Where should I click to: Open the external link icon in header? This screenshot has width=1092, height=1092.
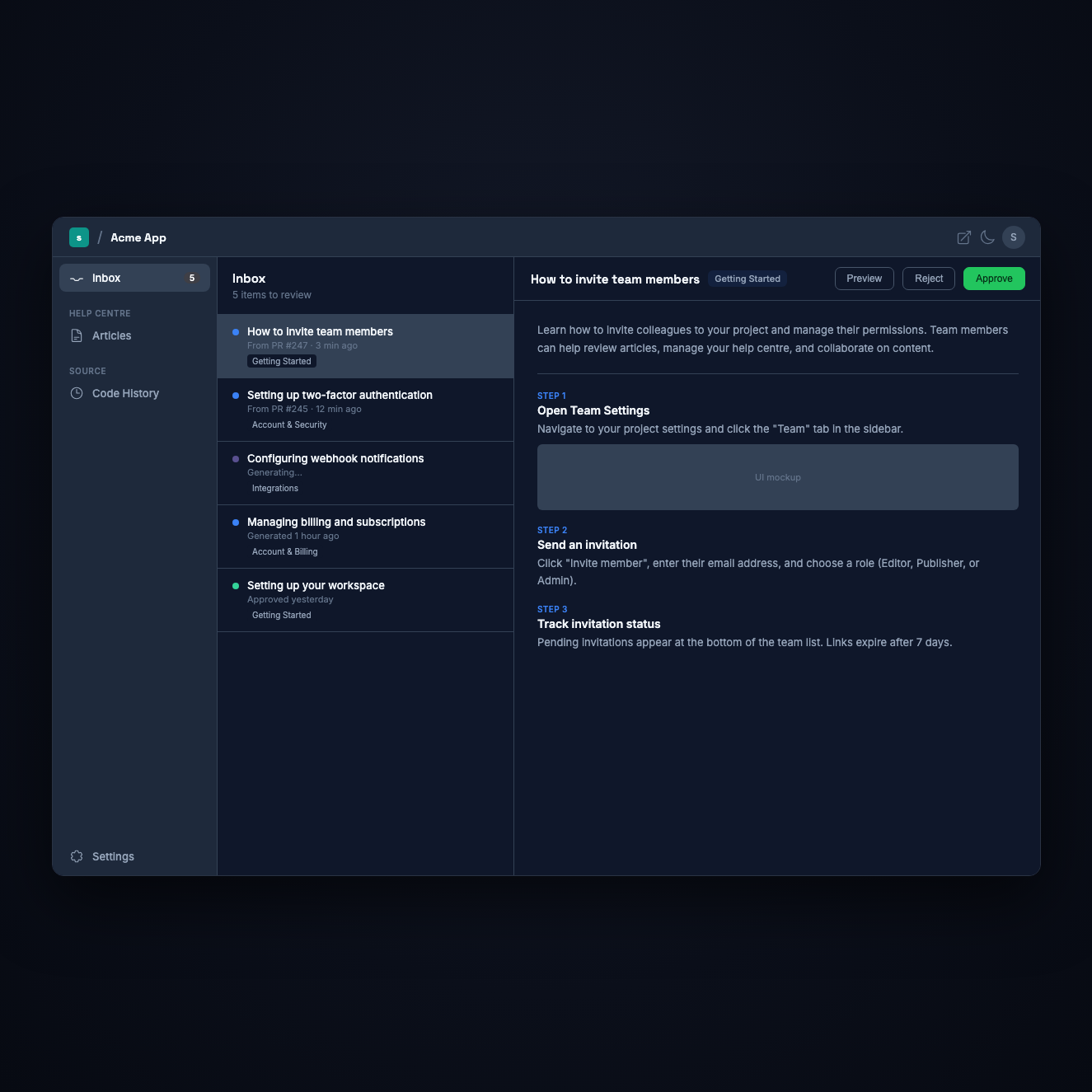coord(963,237)
